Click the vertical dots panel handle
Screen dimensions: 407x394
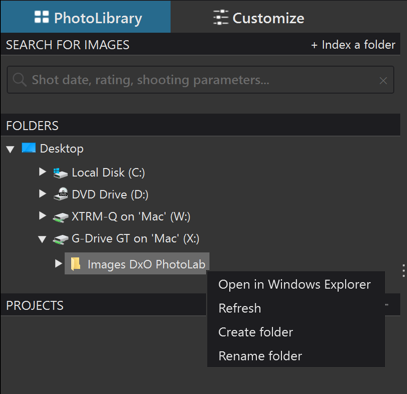pyautogui.click(x=403, y=271)
